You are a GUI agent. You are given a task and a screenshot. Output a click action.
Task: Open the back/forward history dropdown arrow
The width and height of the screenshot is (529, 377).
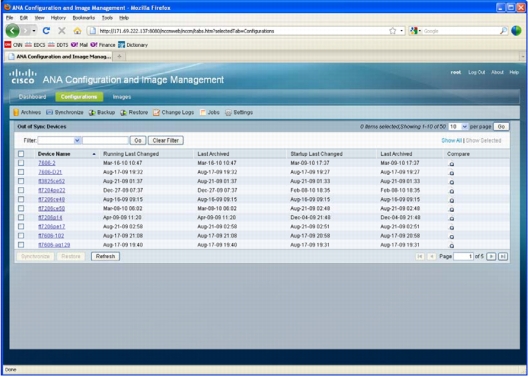(34, 31)
